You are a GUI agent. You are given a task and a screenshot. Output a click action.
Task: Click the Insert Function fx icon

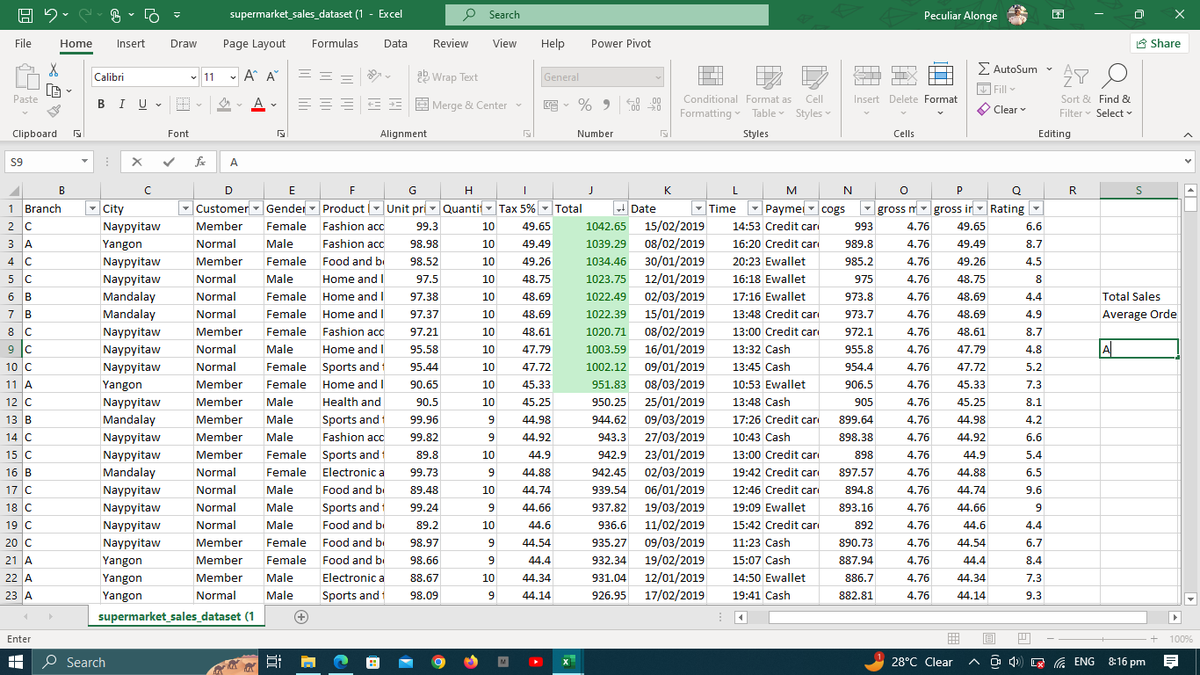pyautogui.click(x=200, y=161)
